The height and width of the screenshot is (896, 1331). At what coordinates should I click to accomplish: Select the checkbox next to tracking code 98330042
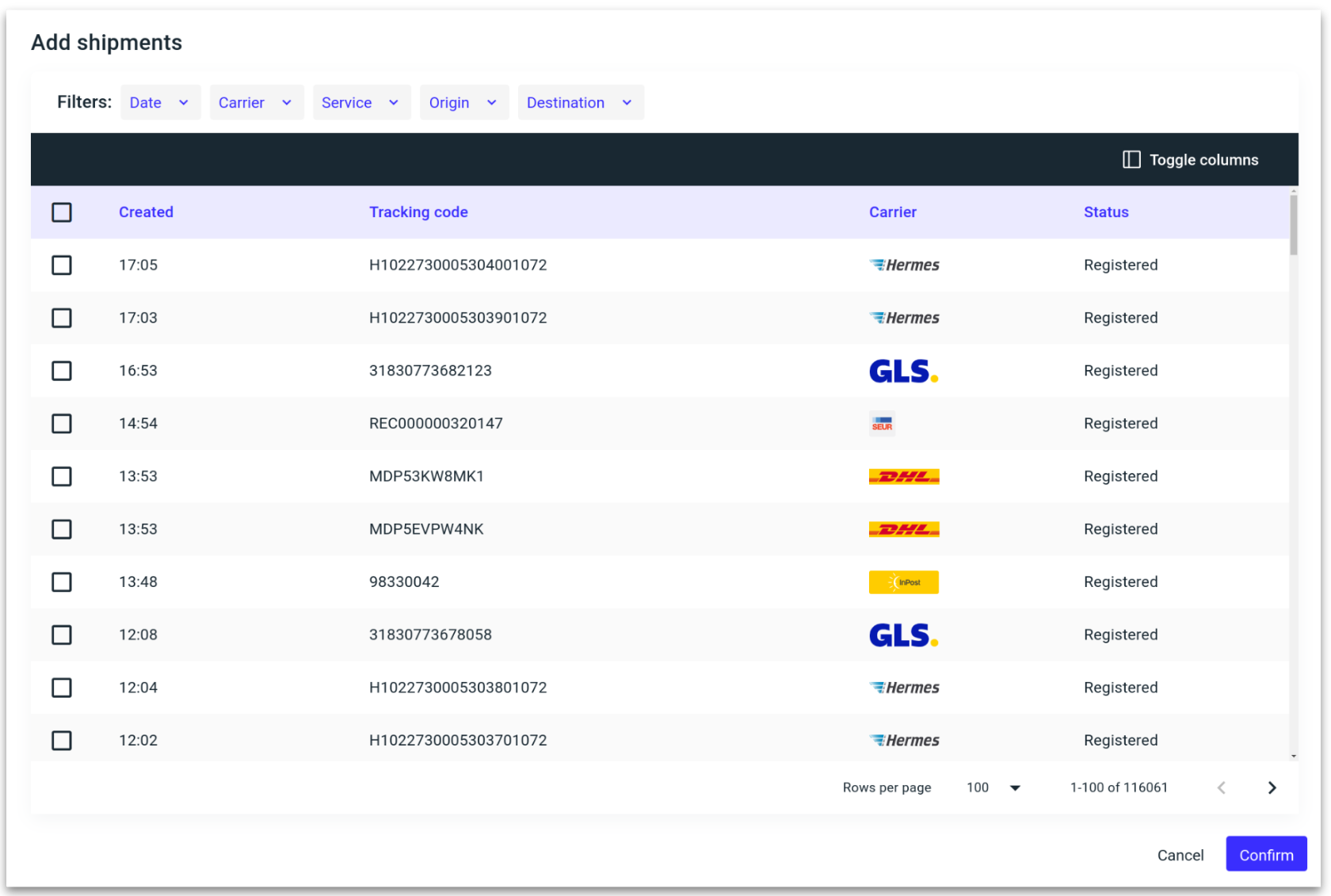coord(61,581)
